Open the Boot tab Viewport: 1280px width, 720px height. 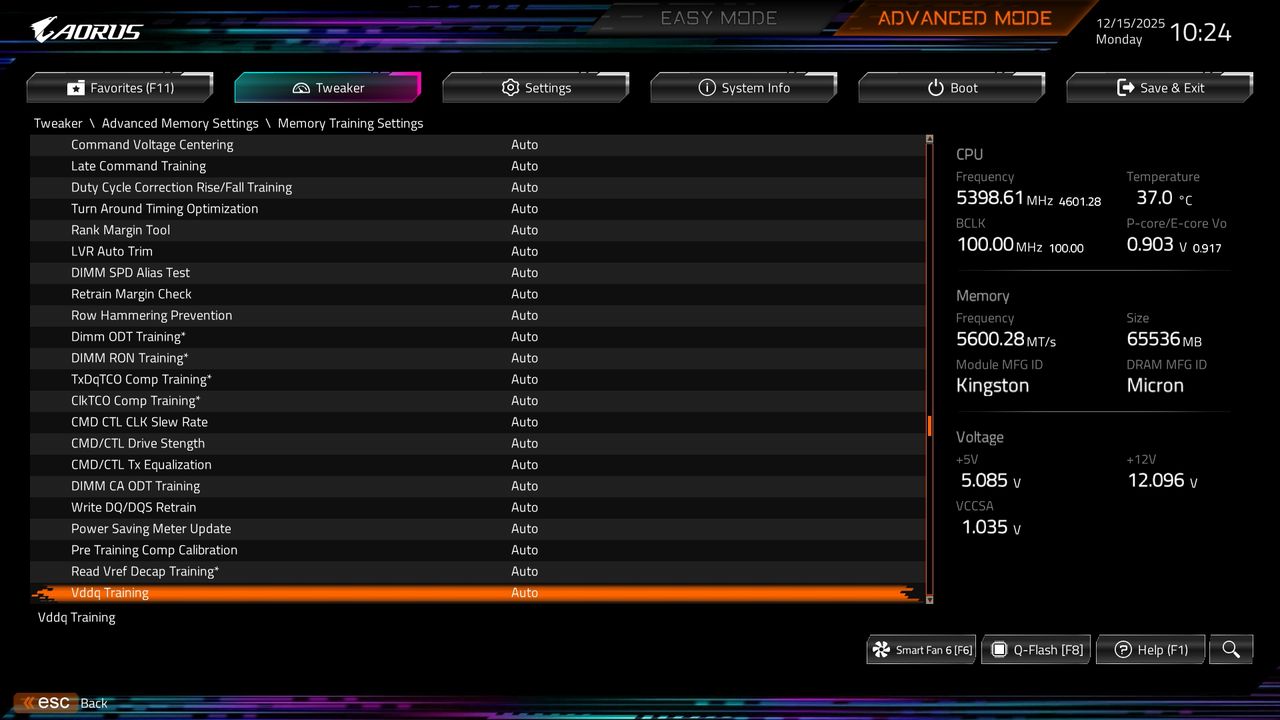click(x=951, y=87)
